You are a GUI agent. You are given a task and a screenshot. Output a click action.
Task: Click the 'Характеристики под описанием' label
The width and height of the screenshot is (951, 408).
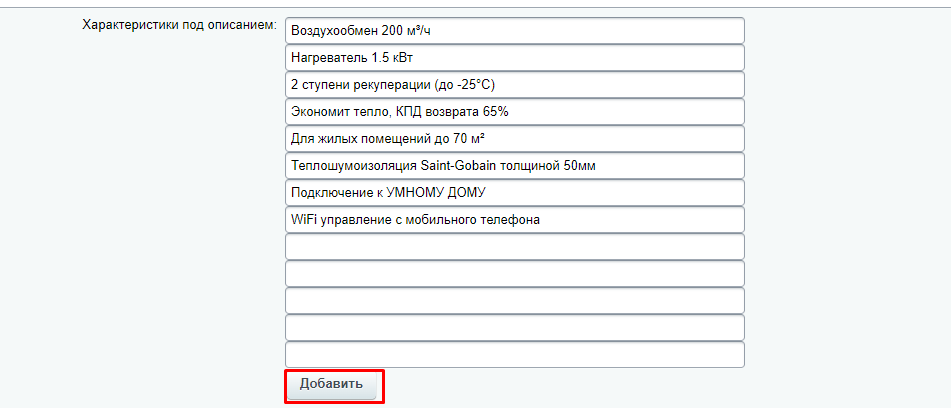click(x=179, y=24)
